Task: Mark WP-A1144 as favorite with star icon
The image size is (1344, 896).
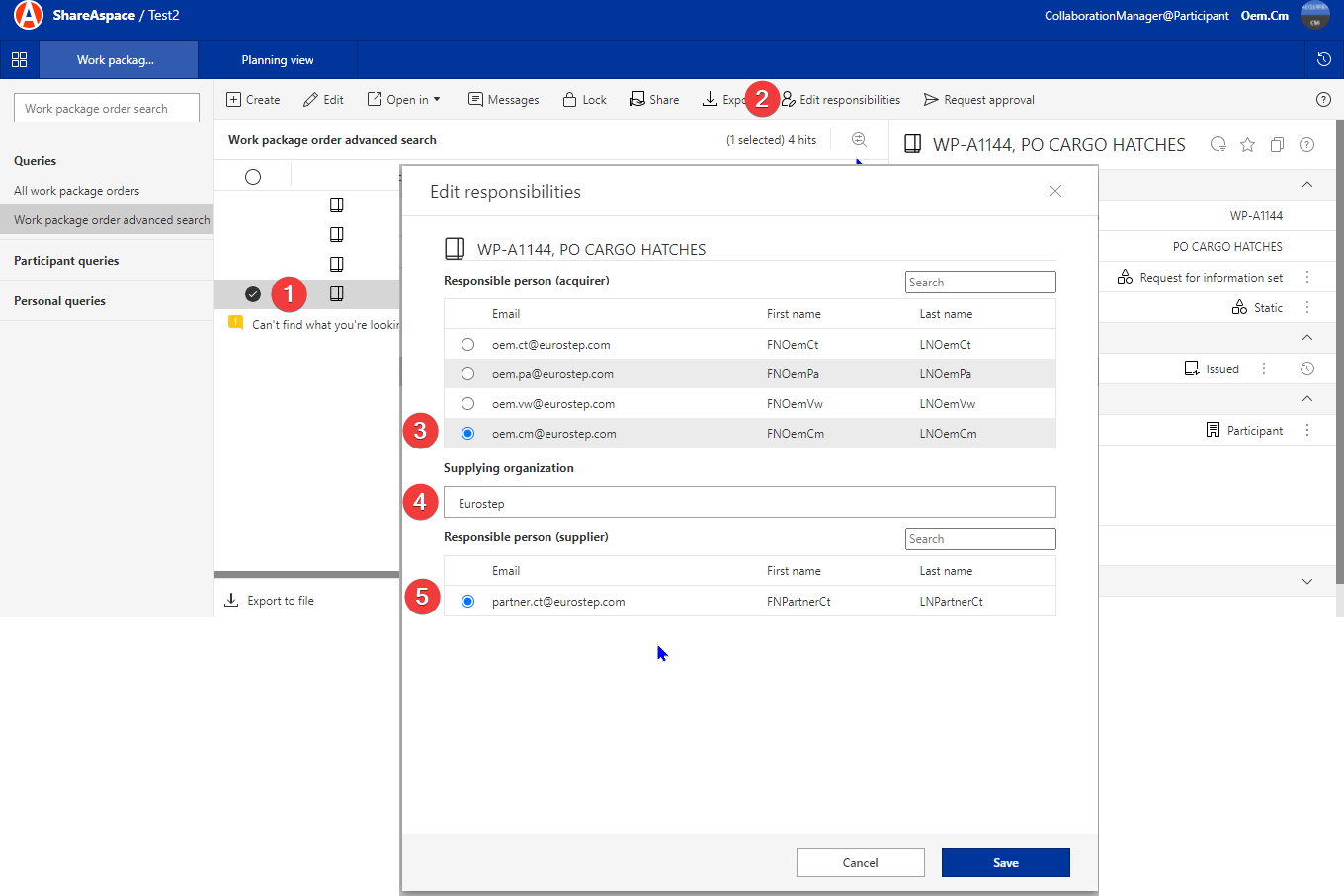Action: pos(1247,145)
